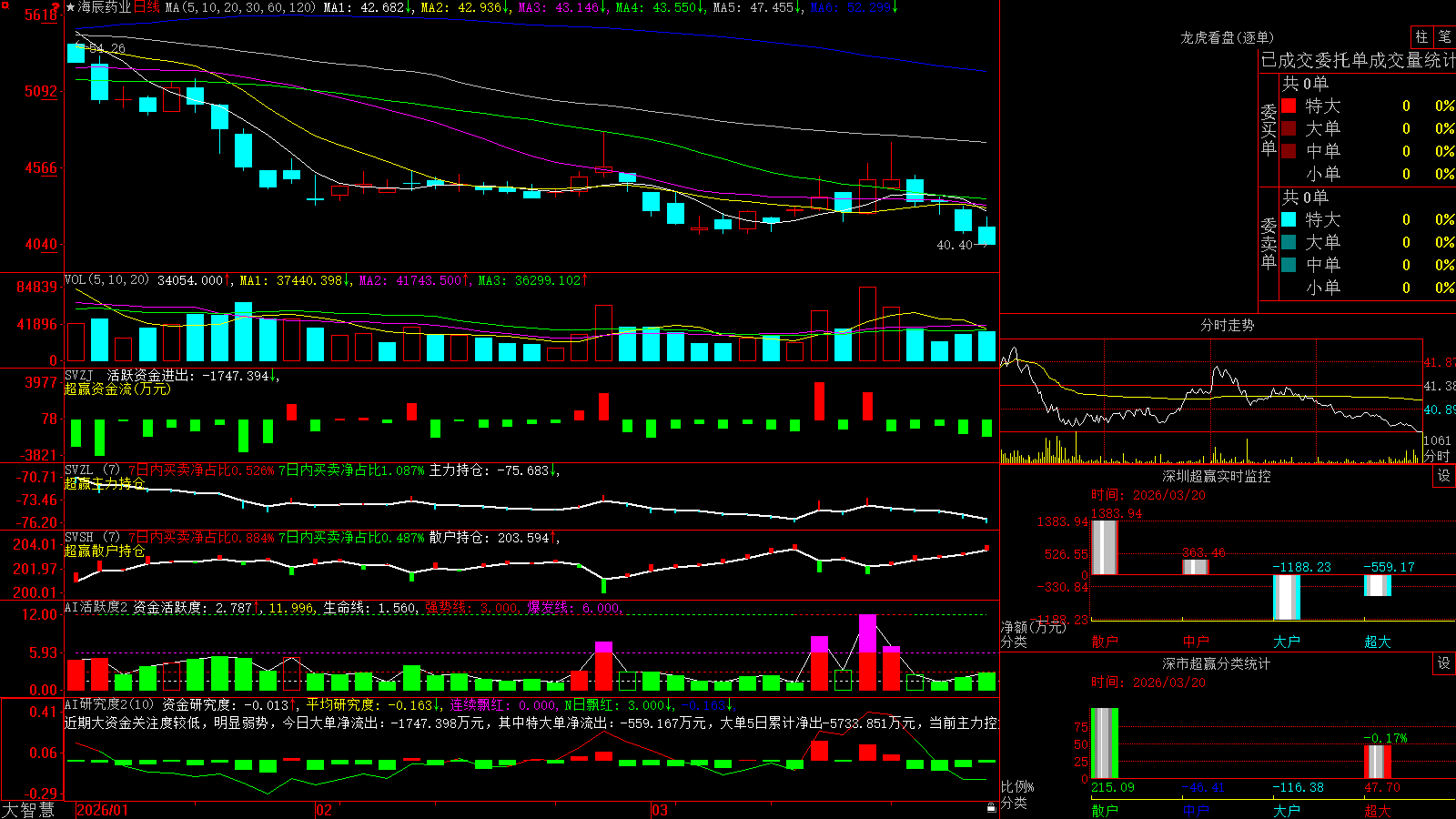Click the stock name 海辰药业

point(105,7)
